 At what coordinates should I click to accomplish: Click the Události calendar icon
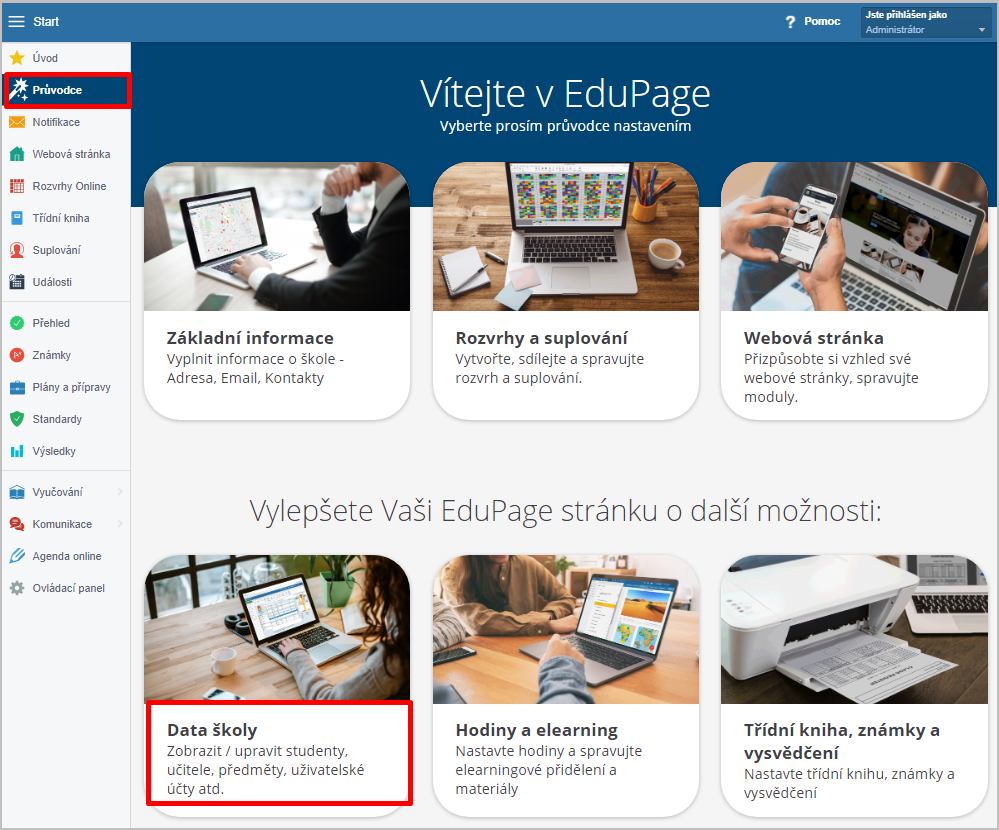click(x=17, y=282)
